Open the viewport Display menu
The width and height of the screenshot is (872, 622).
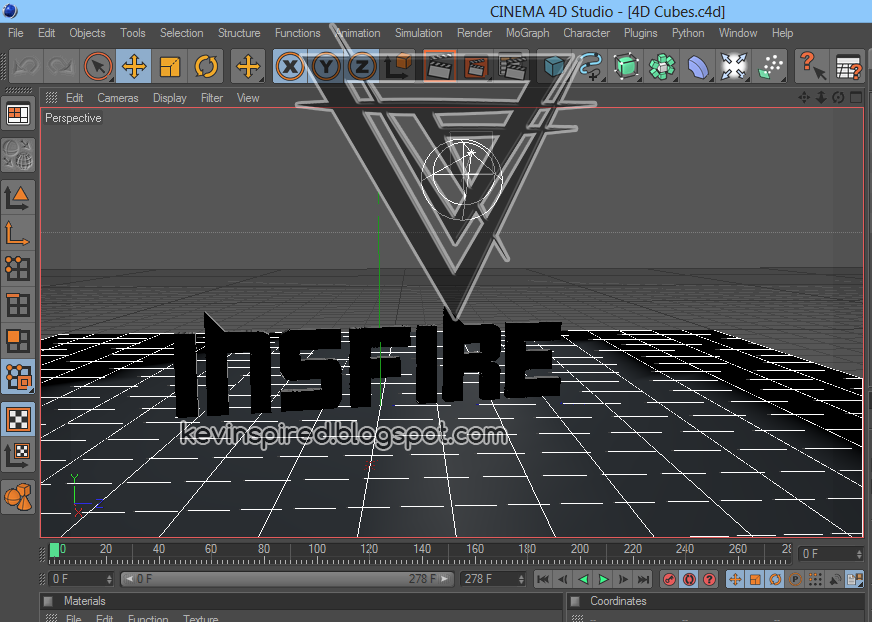click(170, 98)
